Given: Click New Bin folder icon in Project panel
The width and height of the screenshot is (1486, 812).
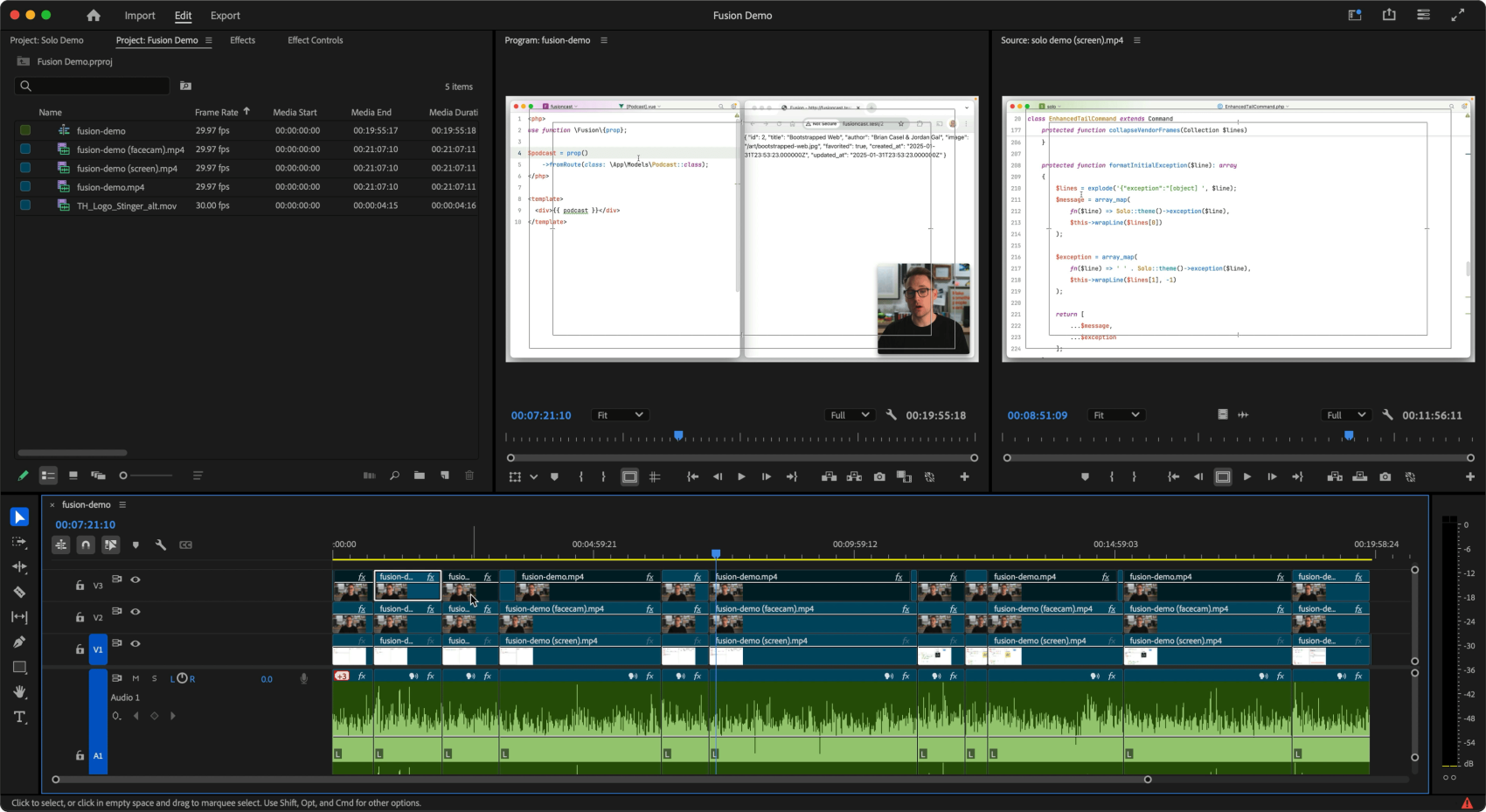Looking at the screenshot, I should click(x=420, y=475).
